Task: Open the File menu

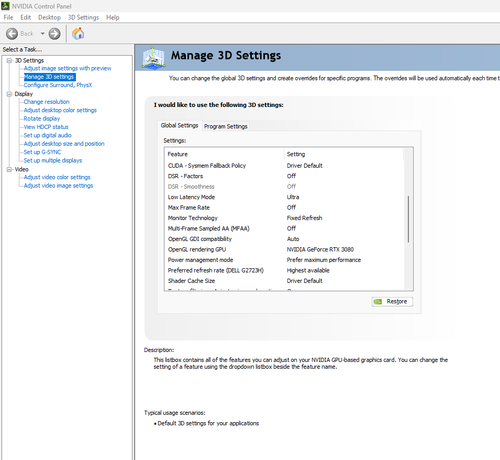Action: (8, 17)
